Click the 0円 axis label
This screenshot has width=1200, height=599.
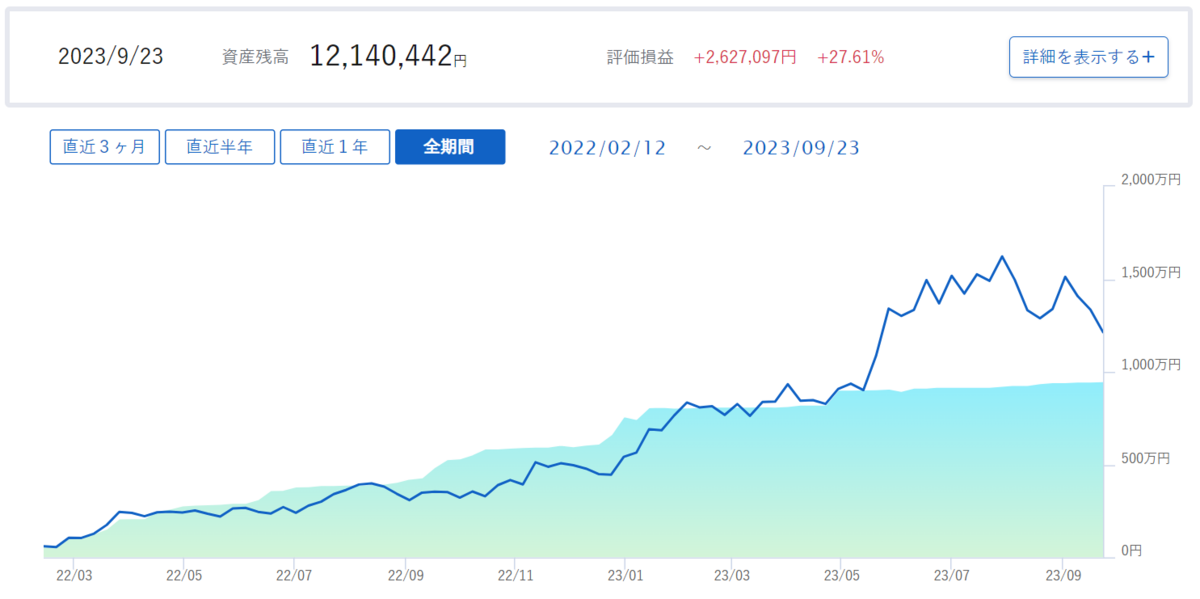1131,551
